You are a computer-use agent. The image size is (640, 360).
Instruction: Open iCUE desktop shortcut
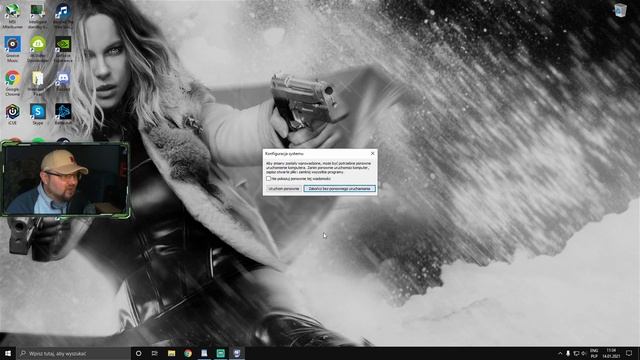coord(12,114)
